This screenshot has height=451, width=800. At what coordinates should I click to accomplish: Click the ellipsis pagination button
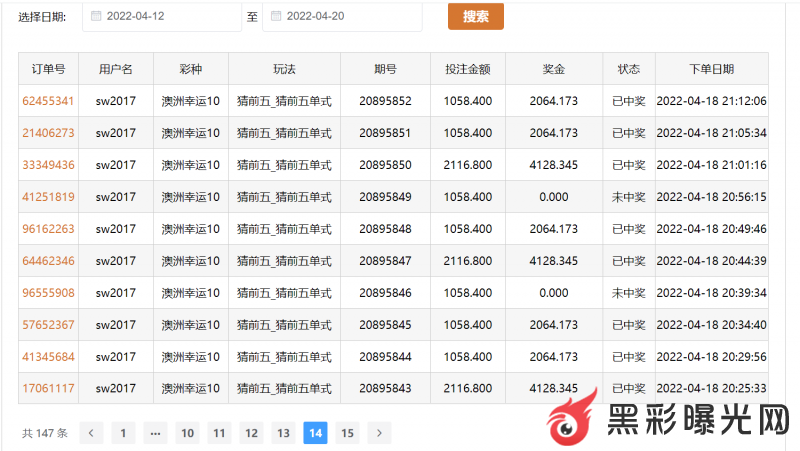pos(155,433)
